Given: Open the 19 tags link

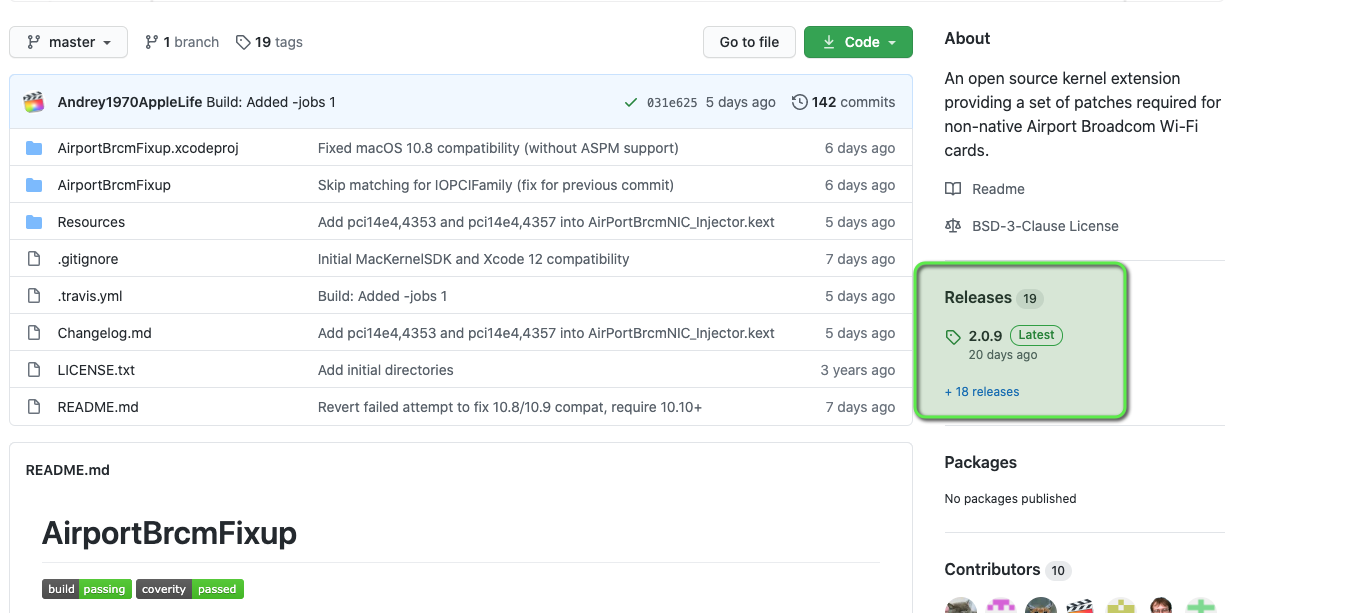Looking at the screenshot, I should [269, 42].
